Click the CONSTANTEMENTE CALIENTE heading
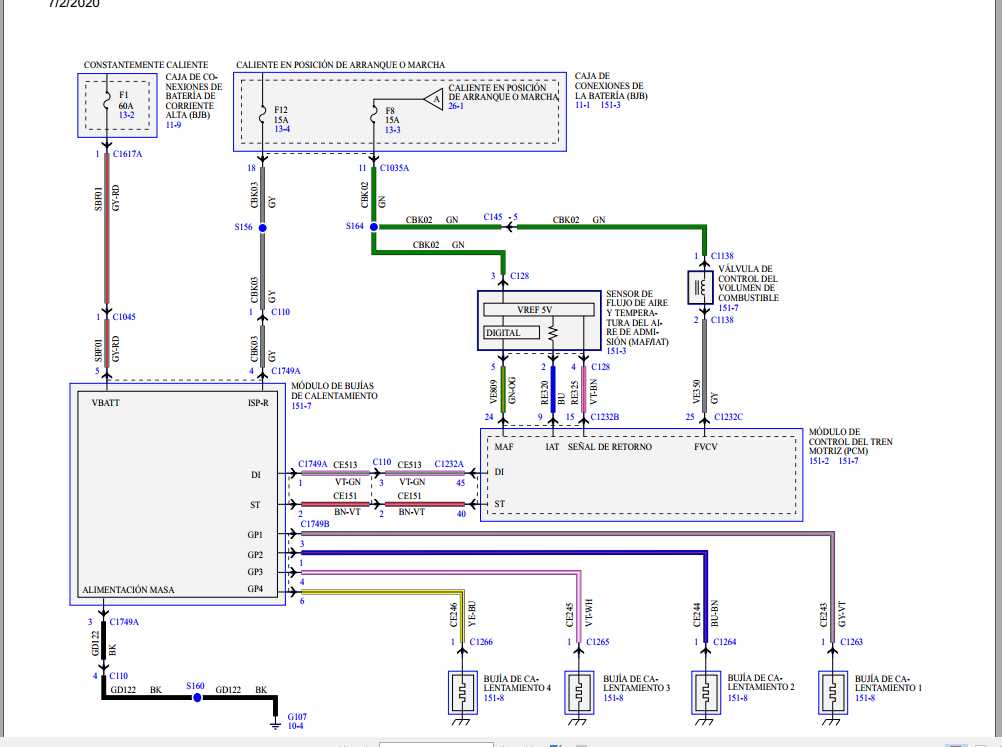The image size is (1002, 747). click(x=146, y=65)
